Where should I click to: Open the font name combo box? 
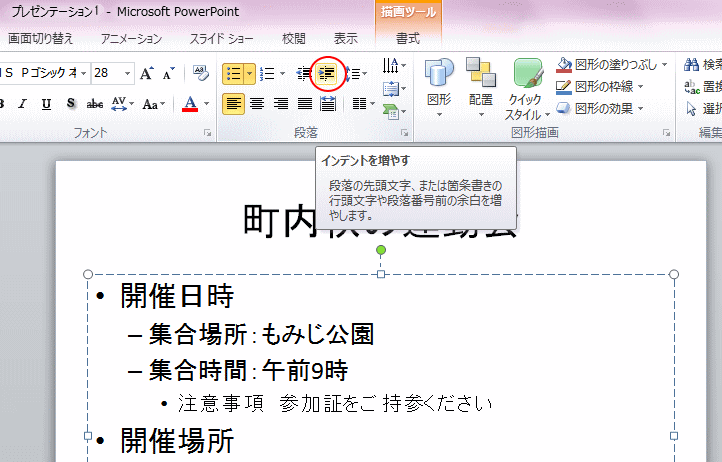click(44, 73)
